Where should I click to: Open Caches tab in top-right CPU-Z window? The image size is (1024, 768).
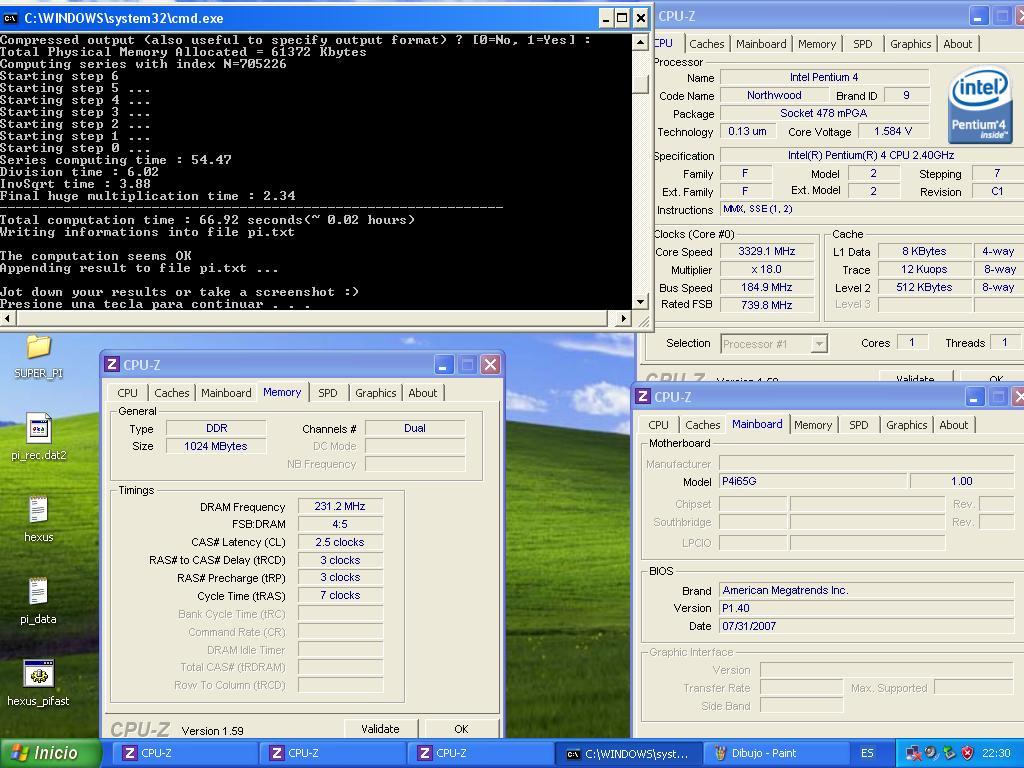pos(707,44)
